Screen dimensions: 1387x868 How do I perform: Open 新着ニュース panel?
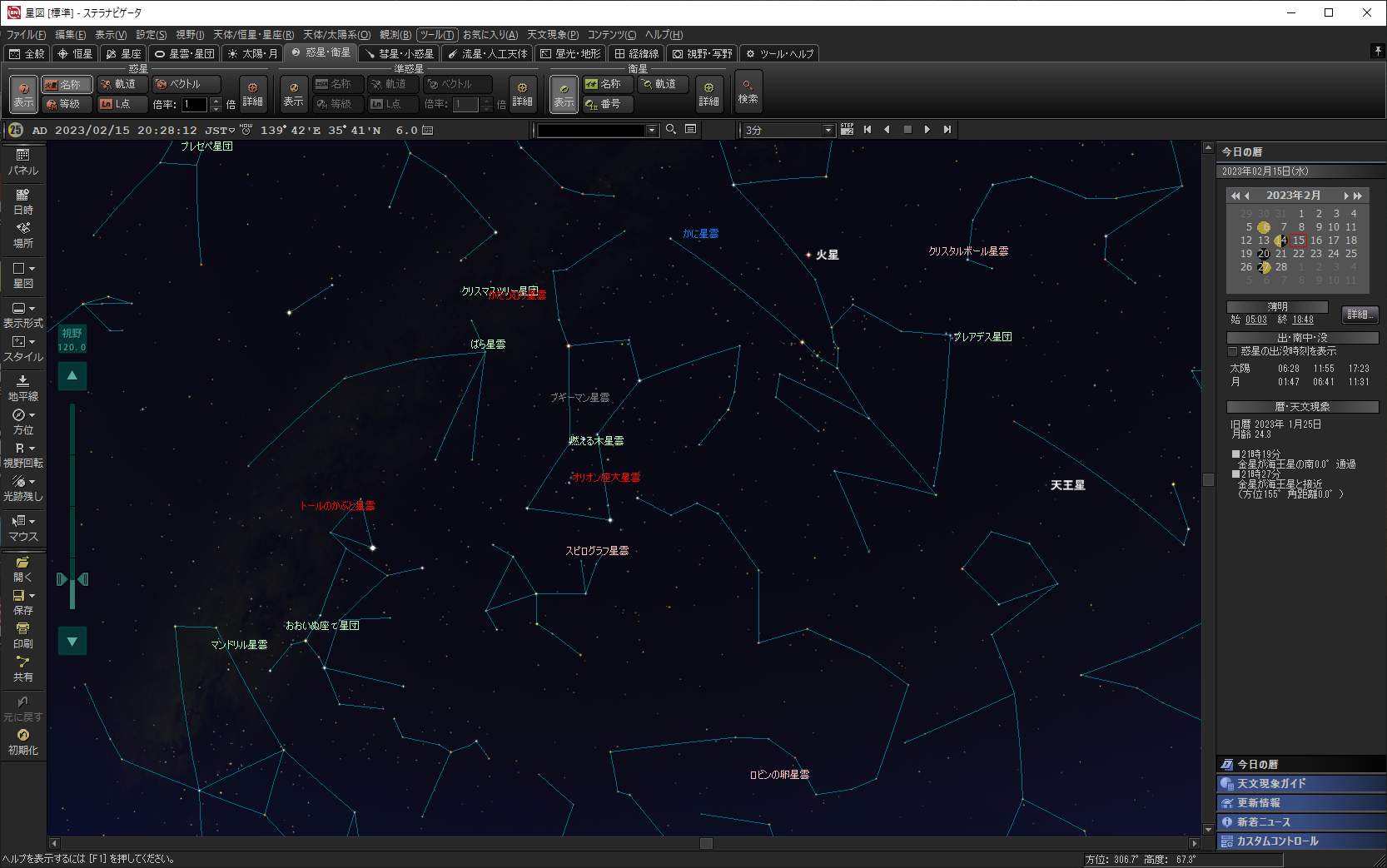point(1301,822)
